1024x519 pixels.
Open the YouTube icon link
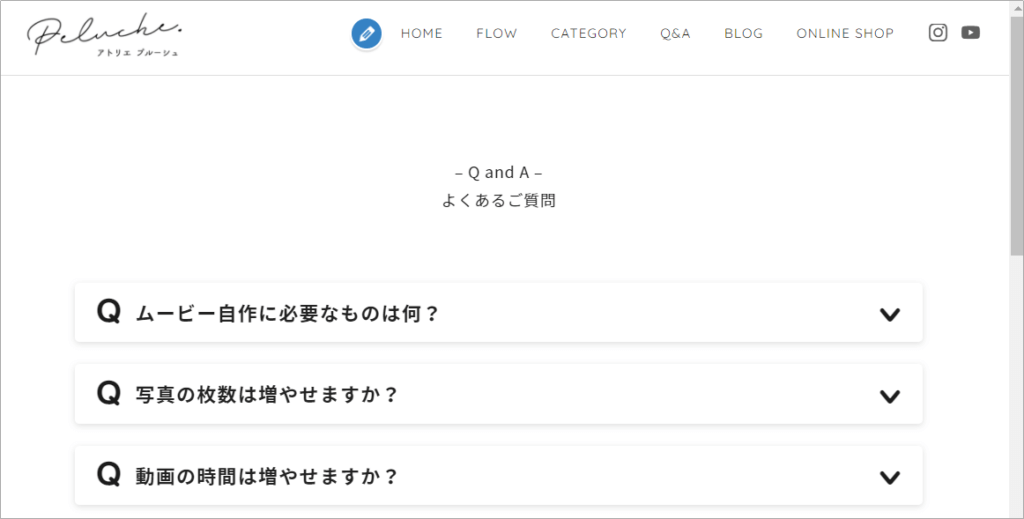coord(970,33)
